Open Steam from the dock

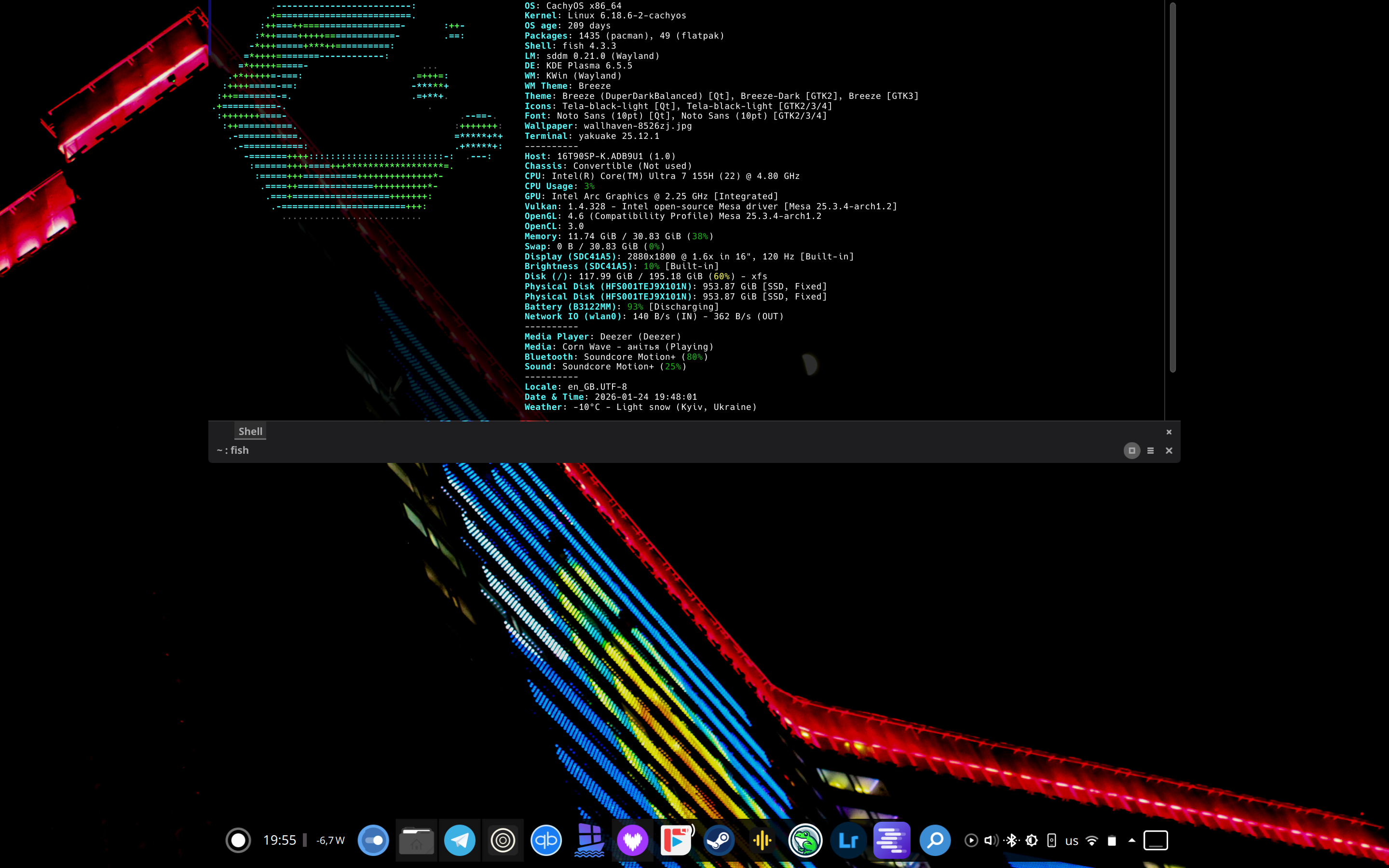click(x=719, y=841)
